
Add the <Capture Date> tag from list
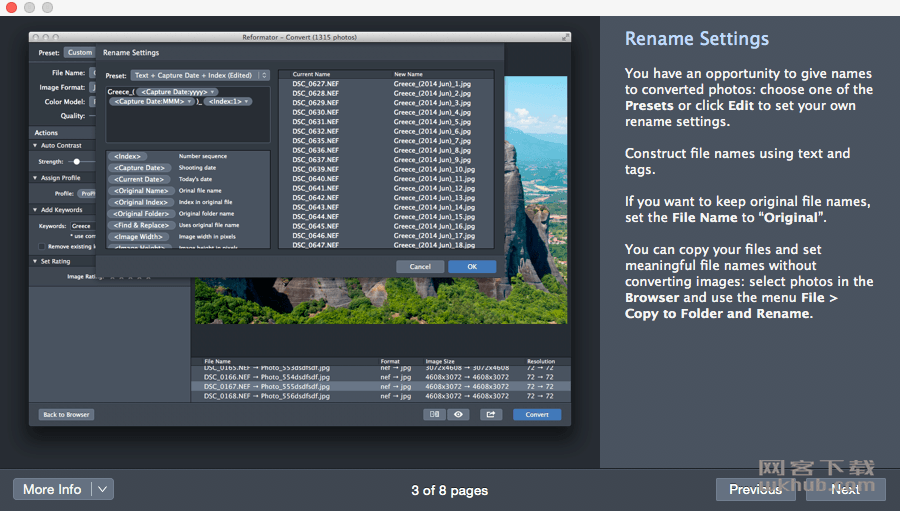pyautogui.click(x=139, y=168)
